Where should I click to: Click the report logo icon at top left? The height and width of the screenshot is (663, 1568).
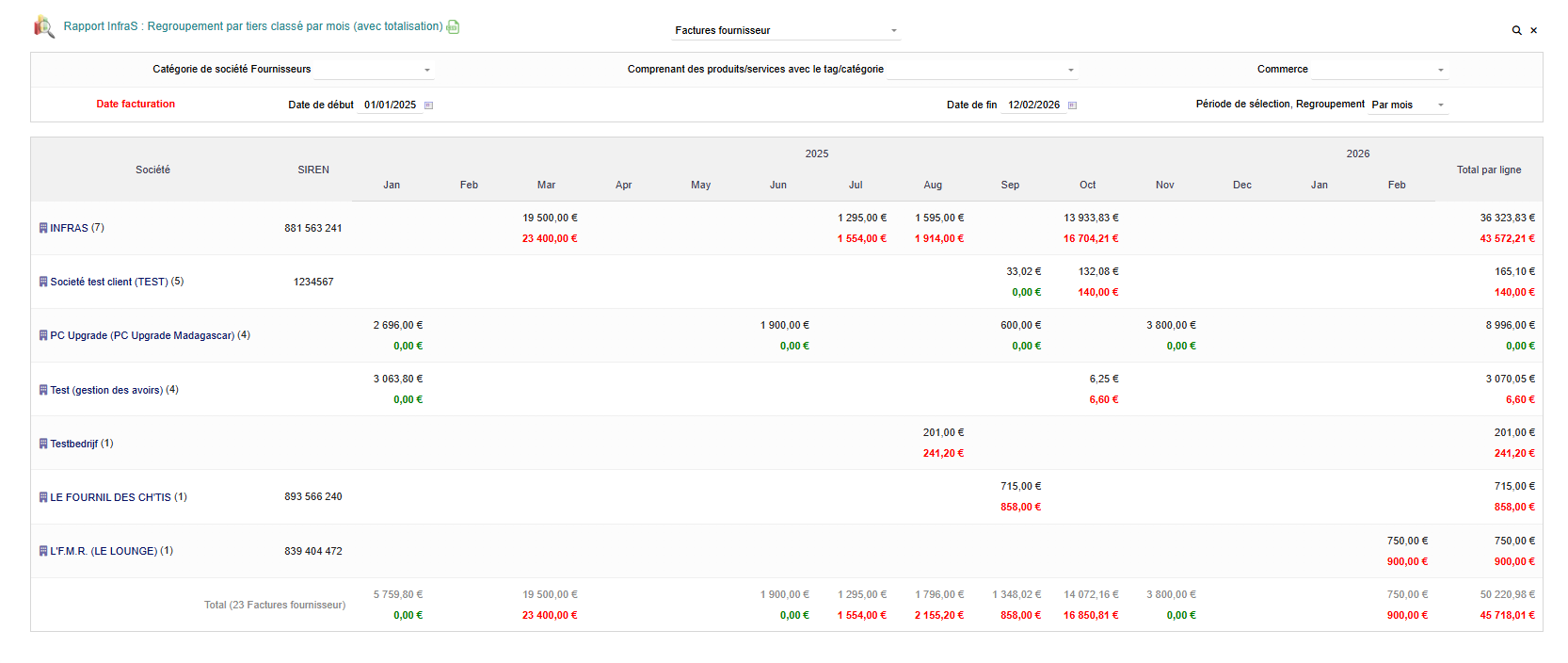click(x=43, y=26)
